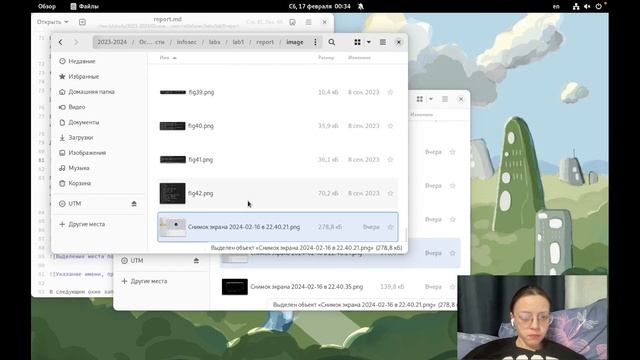Screen dimensions: 640x360
Task: Open Домашняя папка in sidebar
Action: pyautogui.click(x=99, y=92)
